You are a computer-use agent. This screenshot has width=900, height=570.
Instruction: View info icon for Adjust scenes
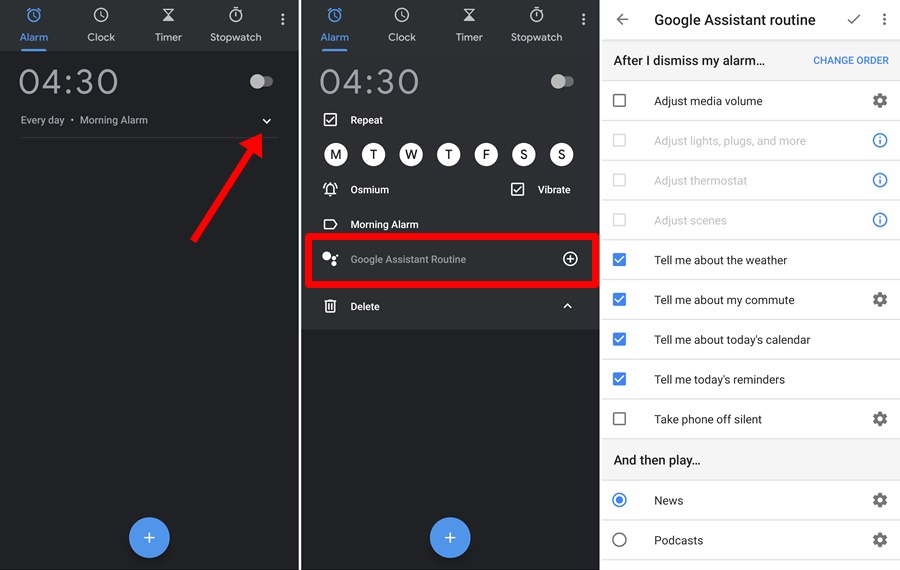(879, 220)
